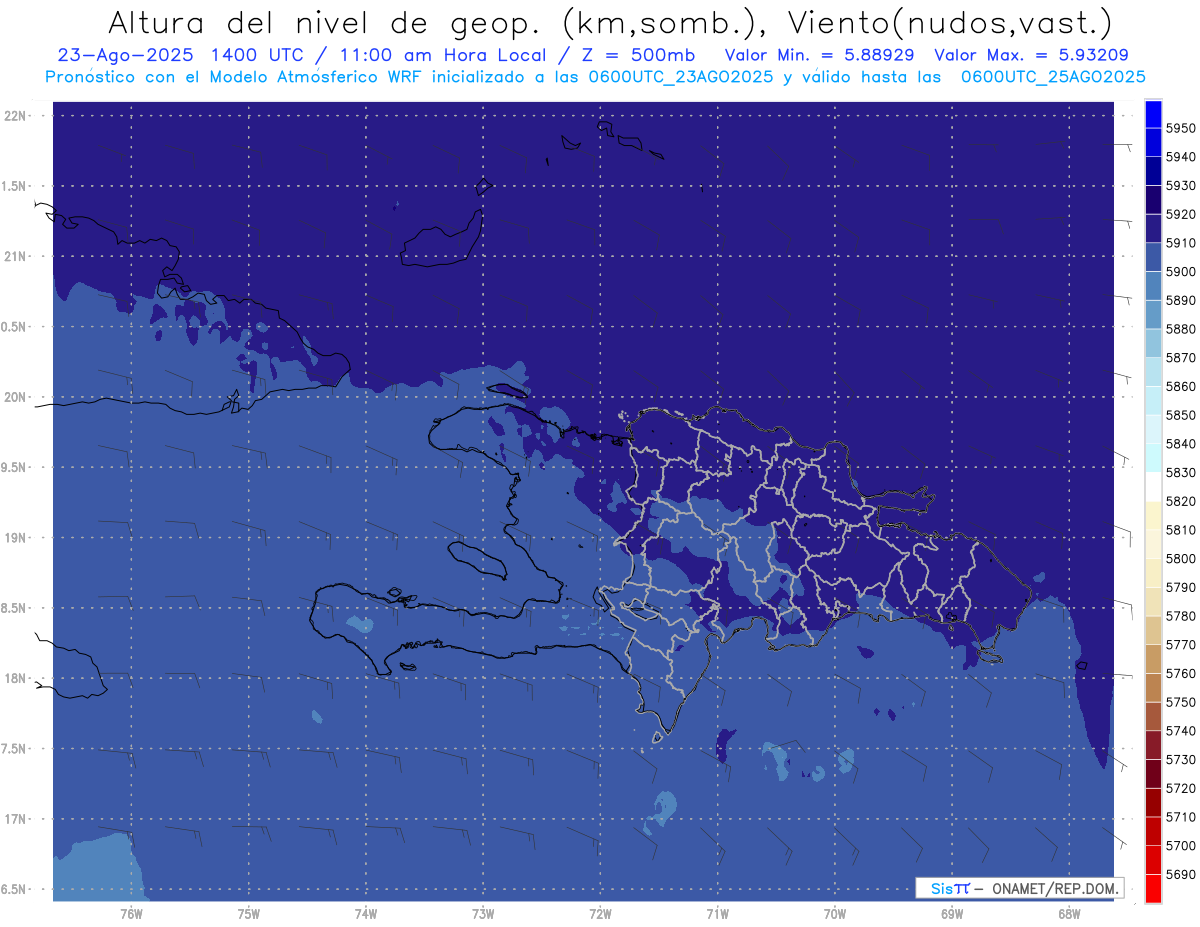Click the 5740 legend value
This screenshot has height=927, width=1200.
pos(1181,731)
